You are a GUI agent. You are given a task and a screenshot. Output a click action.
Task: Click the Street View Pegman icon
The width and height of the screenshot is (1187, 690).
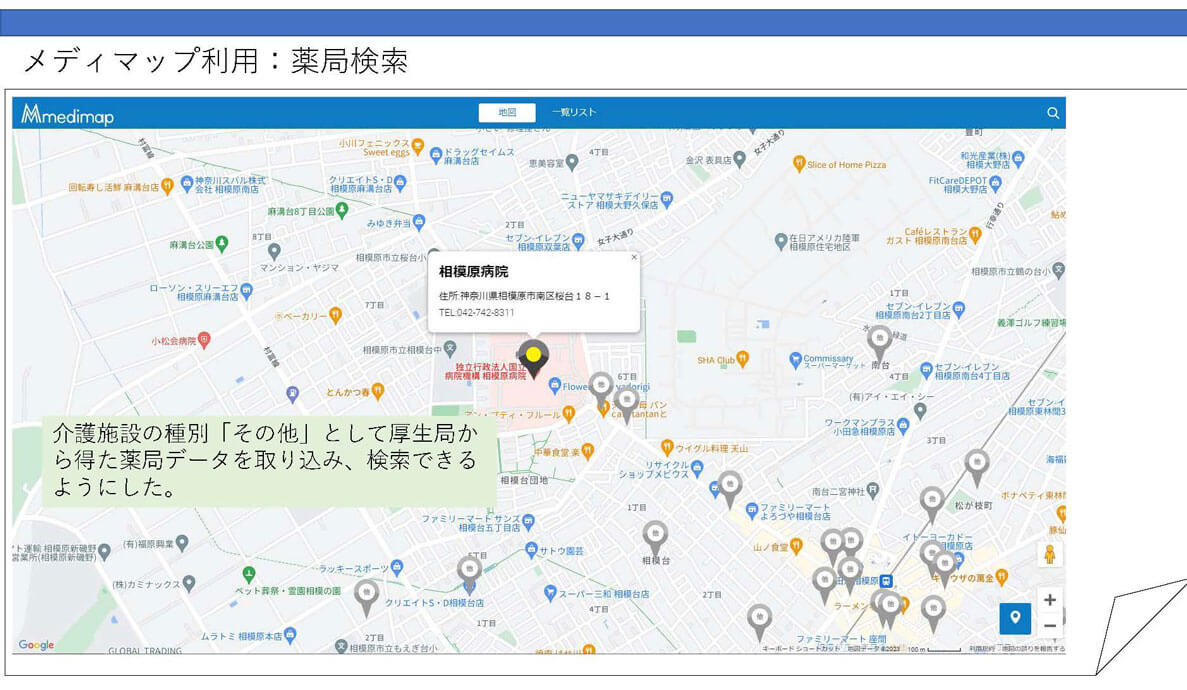(1049, 555)
